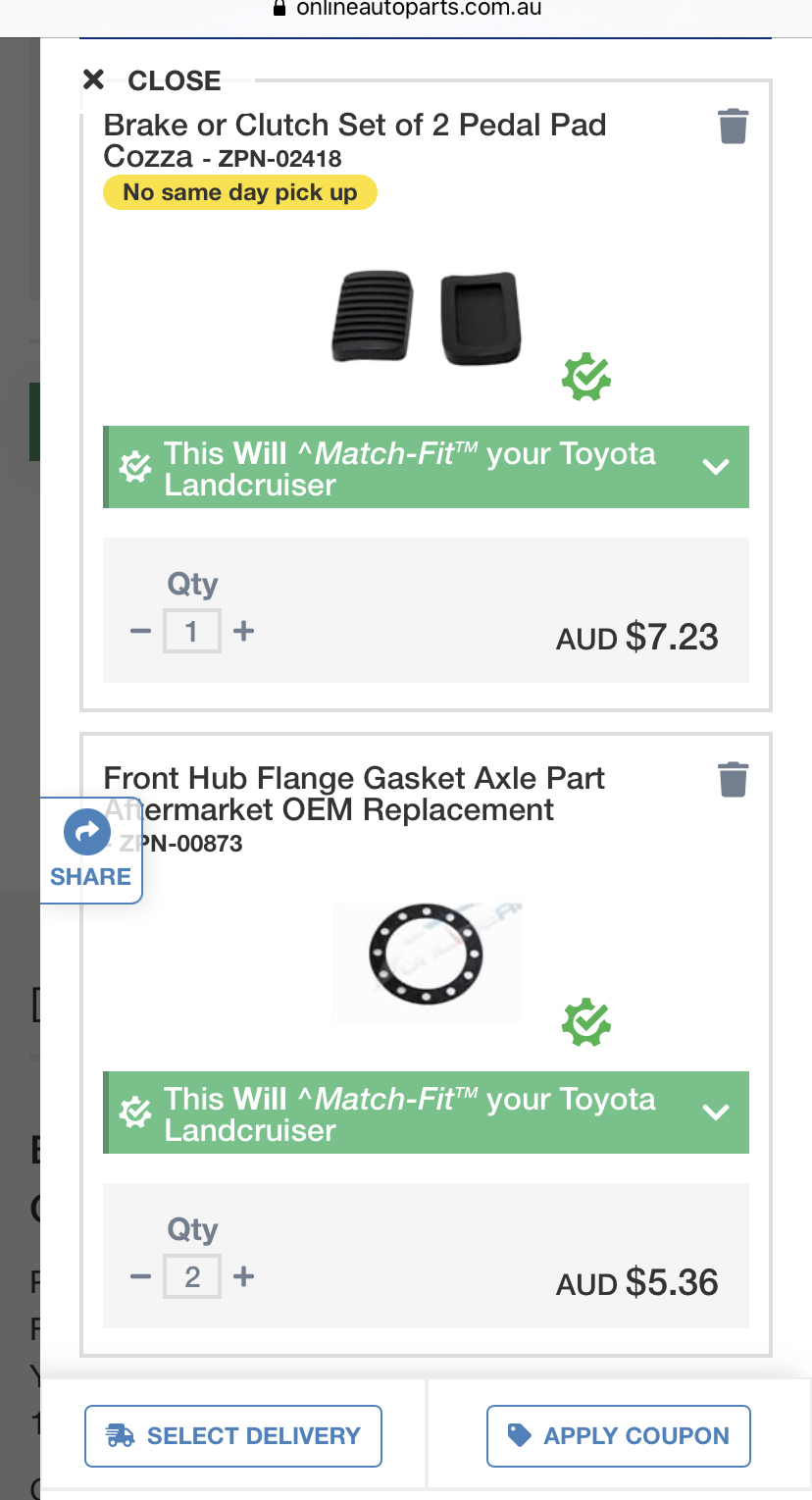The height and width of the screenshot is (1500, 812).
Task: Open the Brake or Clutch Pedal Pad title link
Action: 355,140
